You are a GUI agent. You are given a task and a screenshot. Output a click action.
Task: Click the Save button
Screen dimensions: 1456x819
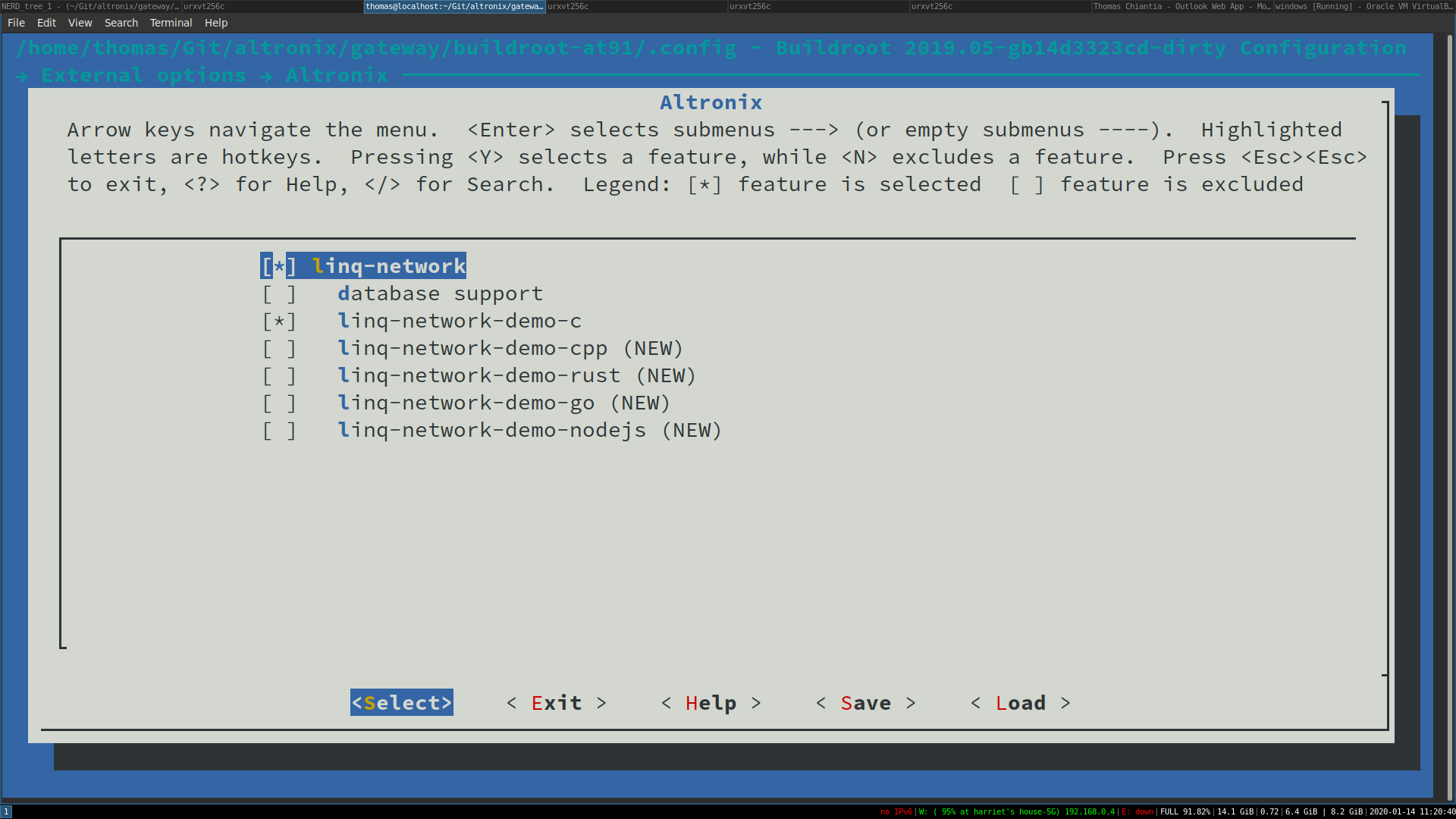pos(866,703)
